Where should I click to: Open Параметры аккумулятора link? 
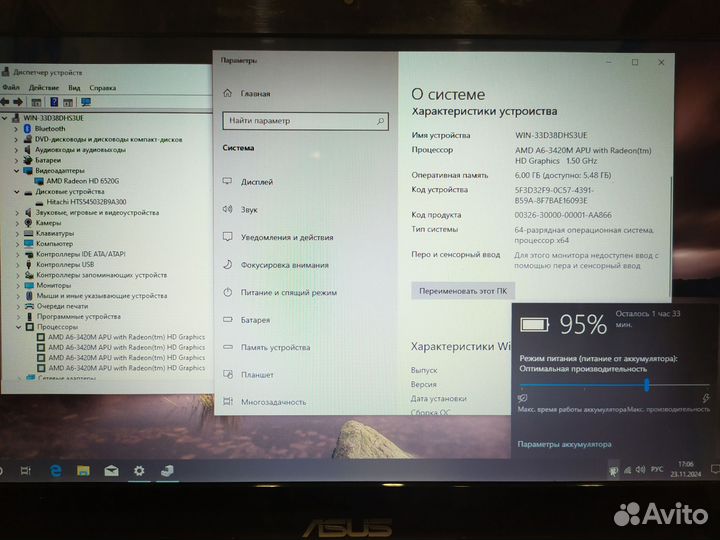pyautogui.click(x=564, y=444)
